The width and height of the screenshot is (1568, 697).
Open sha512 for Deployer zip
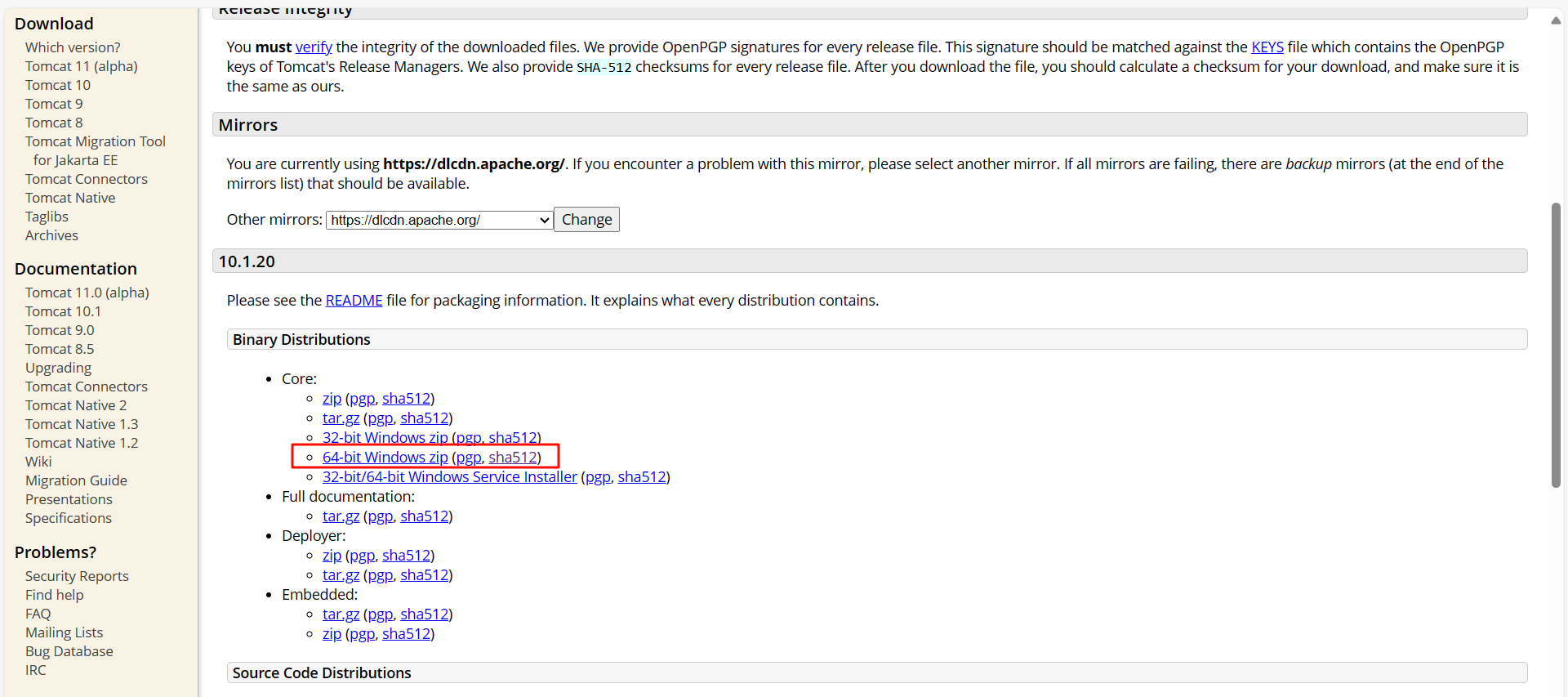click(x=406, y=556)
